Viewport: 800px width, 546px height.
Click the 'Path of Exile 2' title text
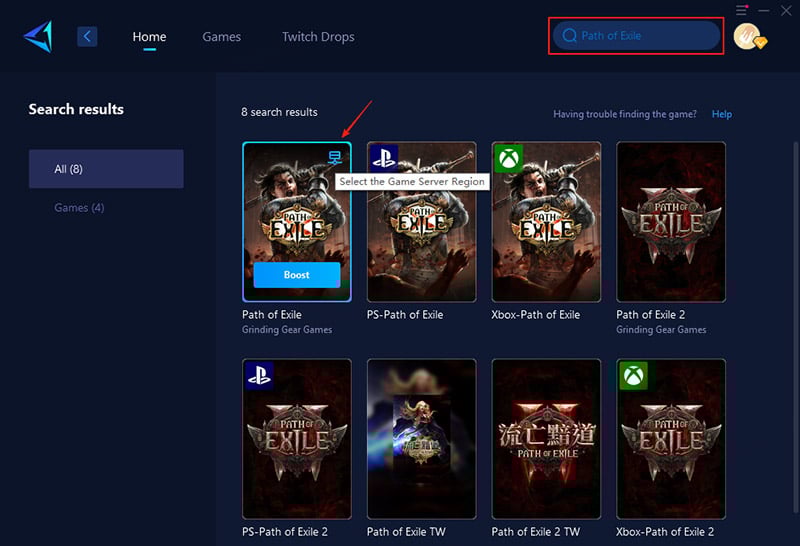pos(651,315)
